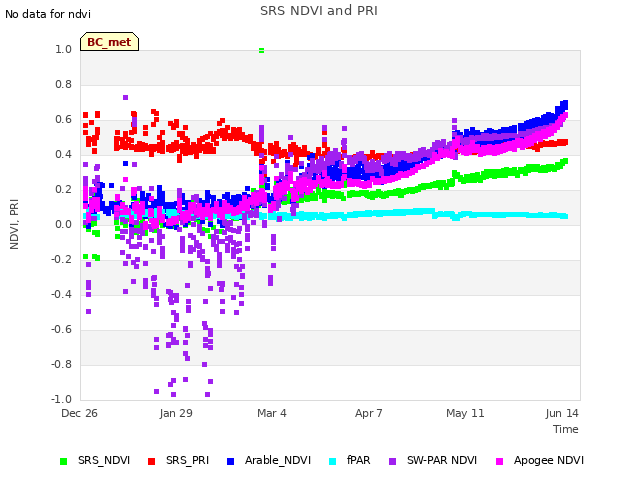Click the Mar 4 x-axis tick label

pyautogui.click(x=272, y=413)
